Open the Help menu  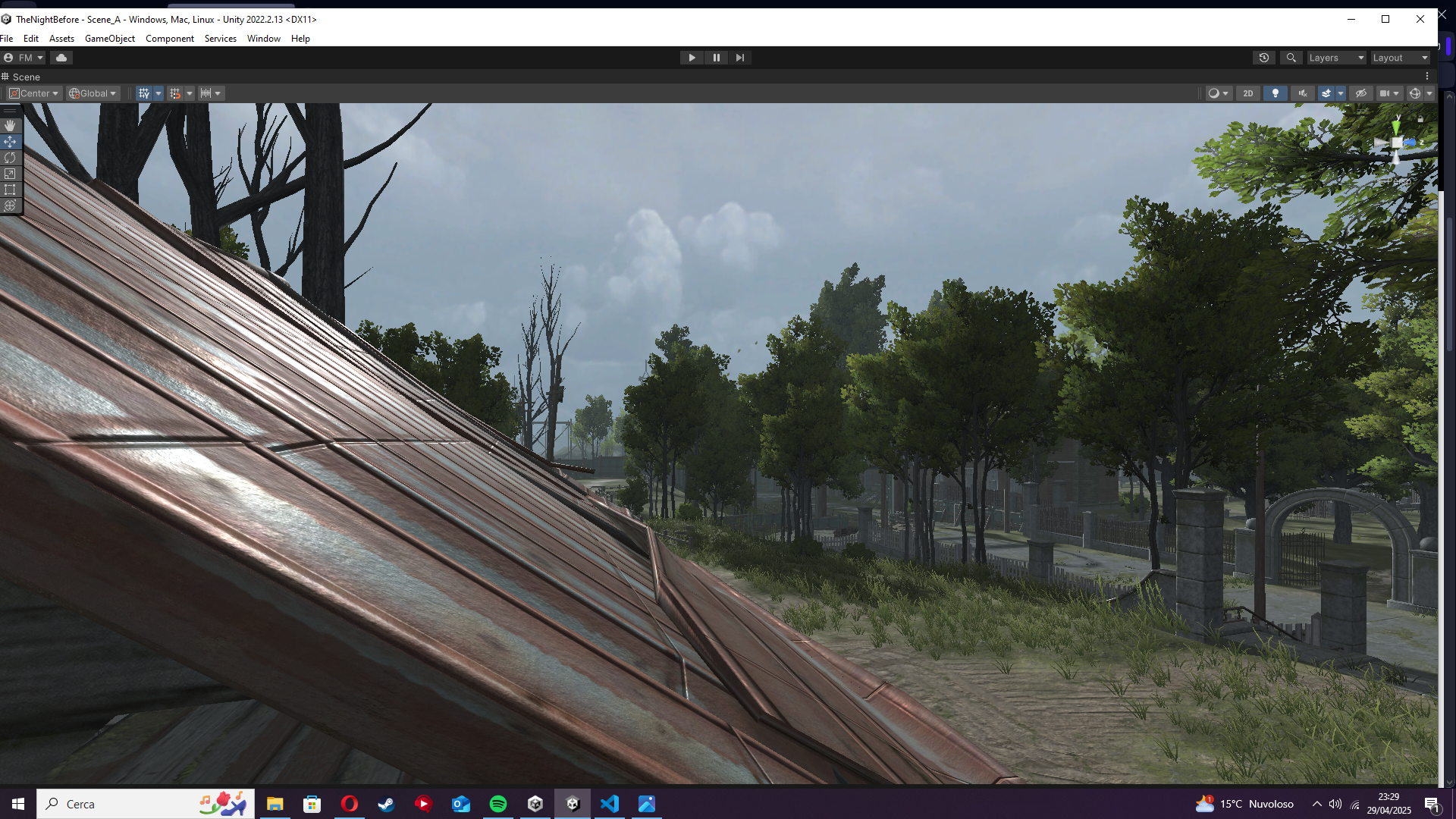(x=300, y=39)
